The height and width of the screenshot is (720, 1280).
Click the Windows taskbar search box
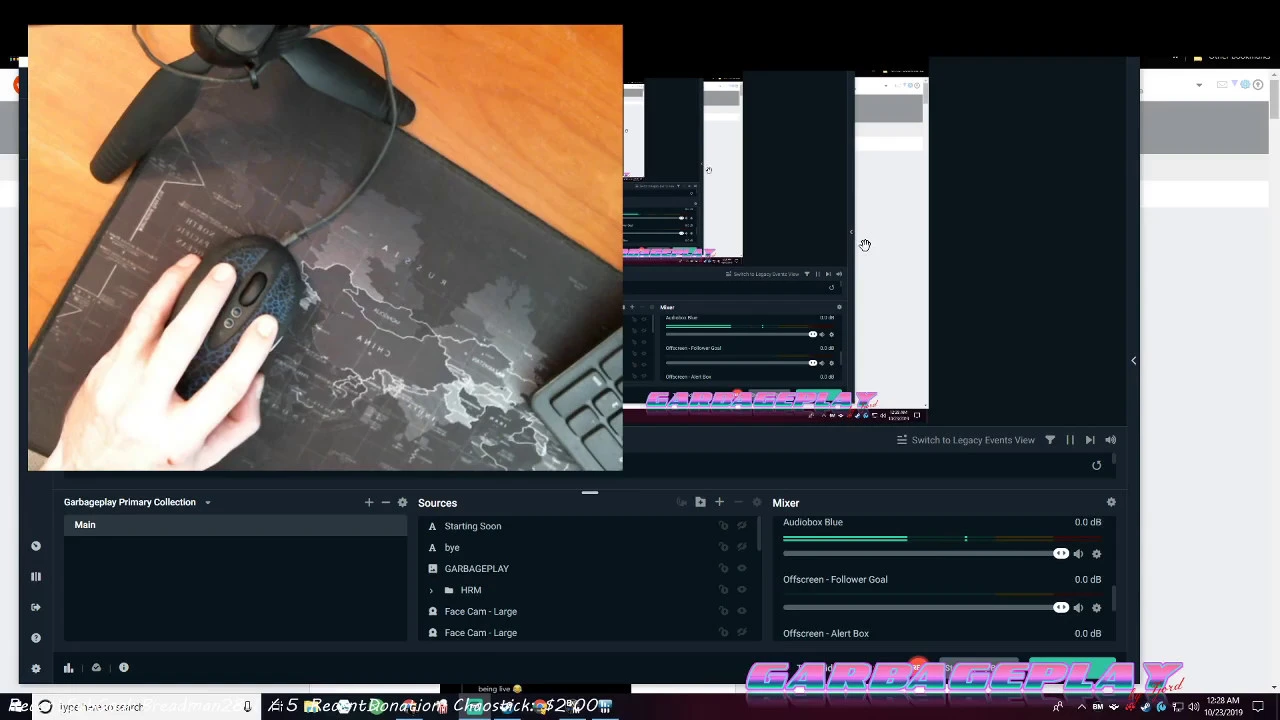(148, 706)
